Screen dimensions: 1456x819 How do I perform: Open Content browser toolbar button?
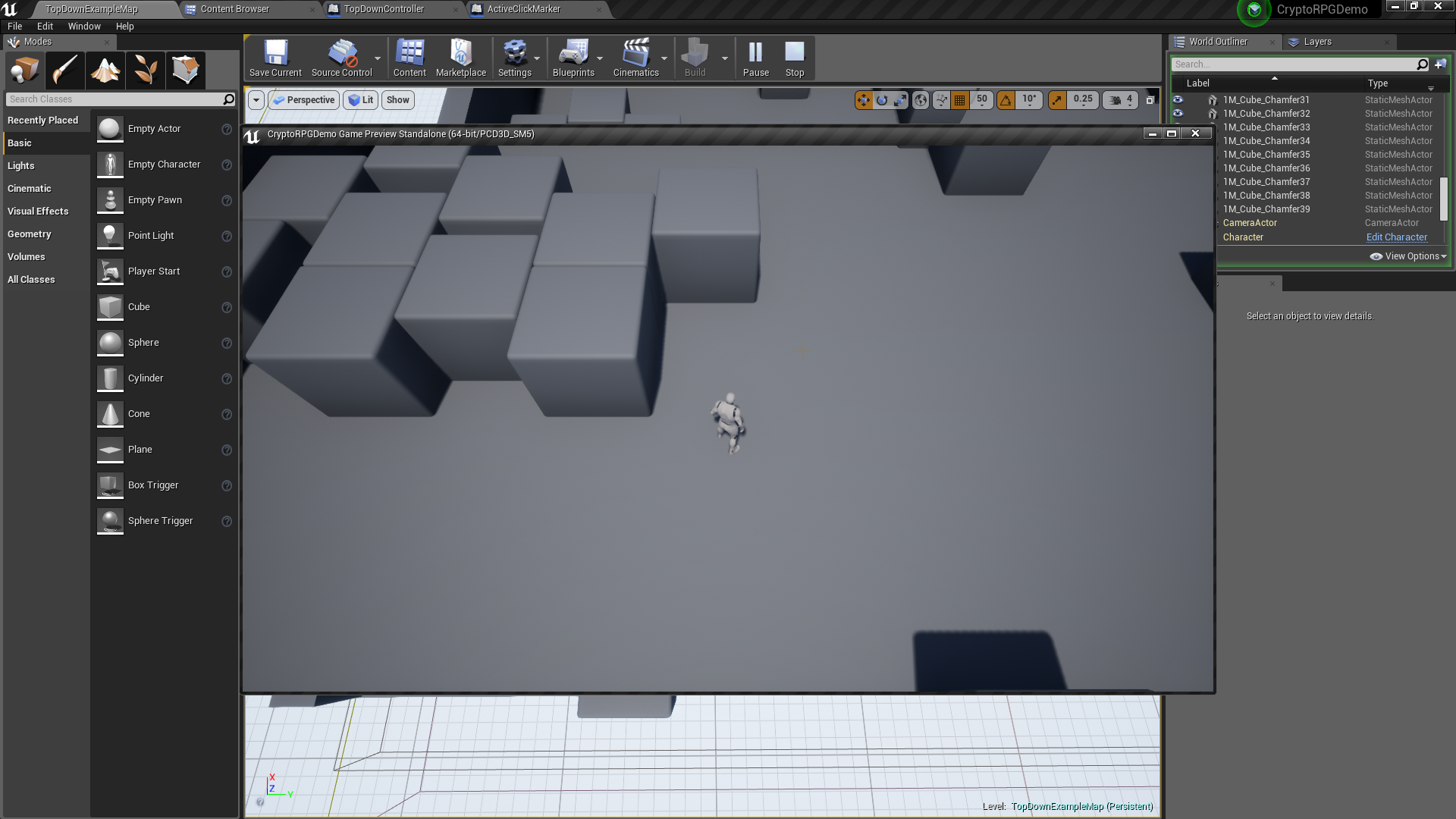pyautogui.click(x=409, y=58)
